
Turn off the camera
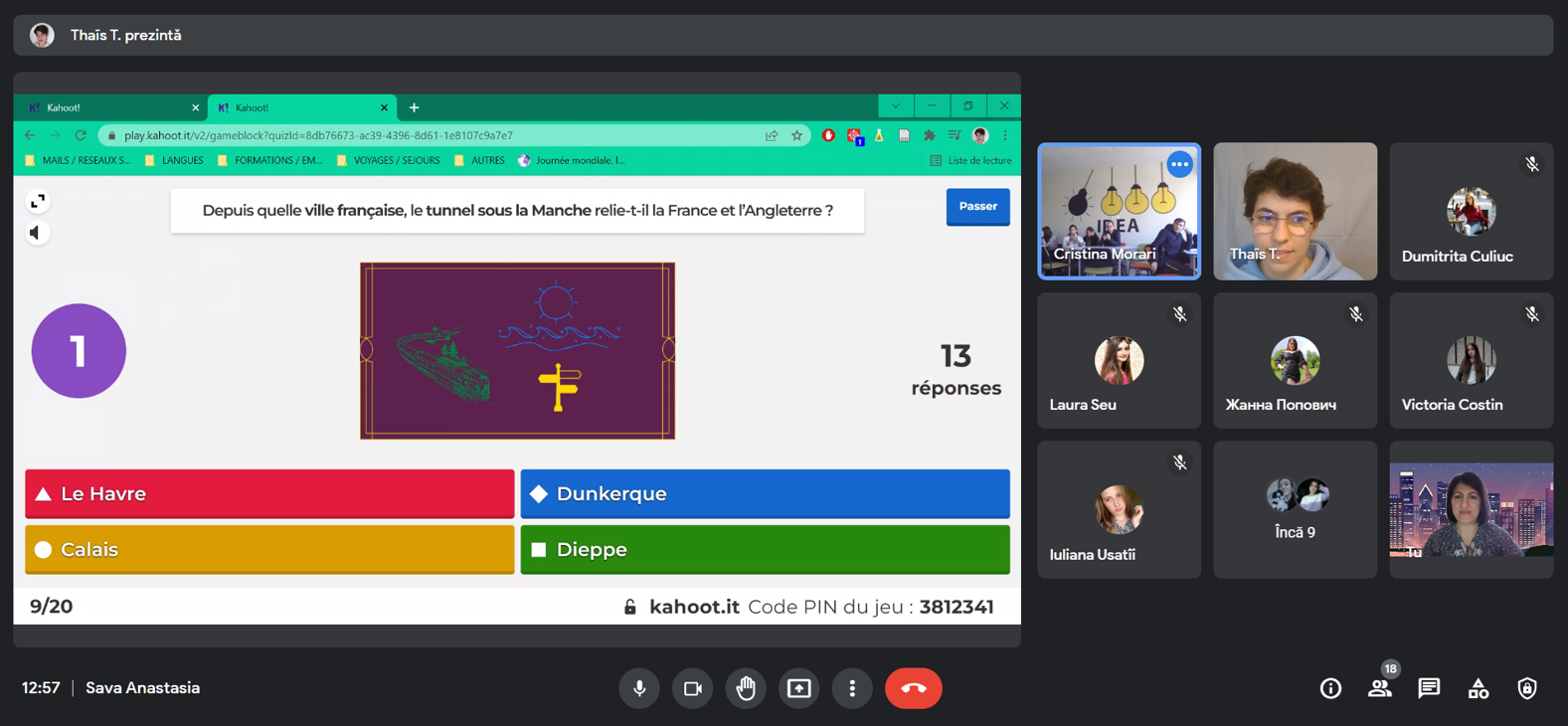tap(693, 688)
